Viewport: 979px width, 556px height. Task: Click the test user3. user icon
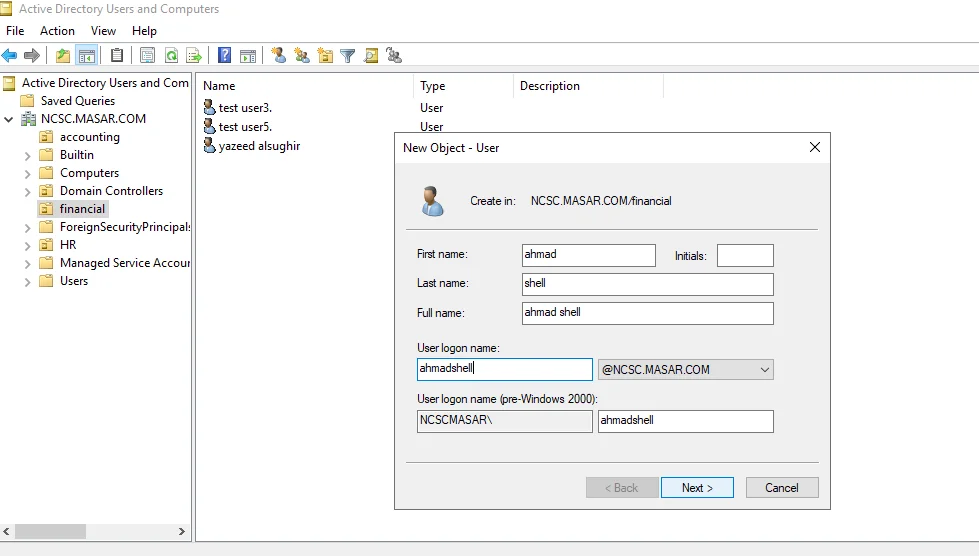pos(210,107)
